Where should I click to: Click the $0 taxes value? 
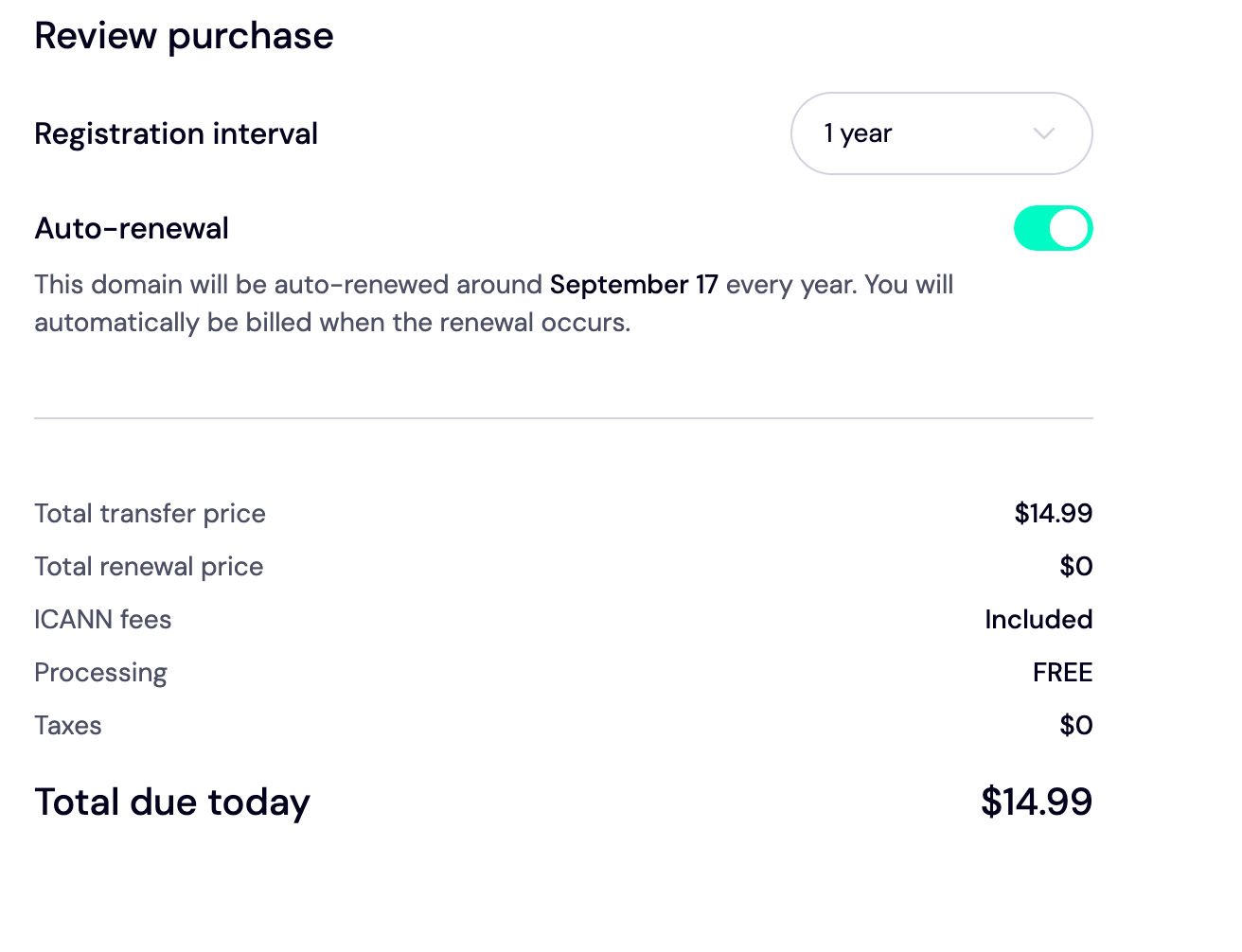coord(1075,726)
